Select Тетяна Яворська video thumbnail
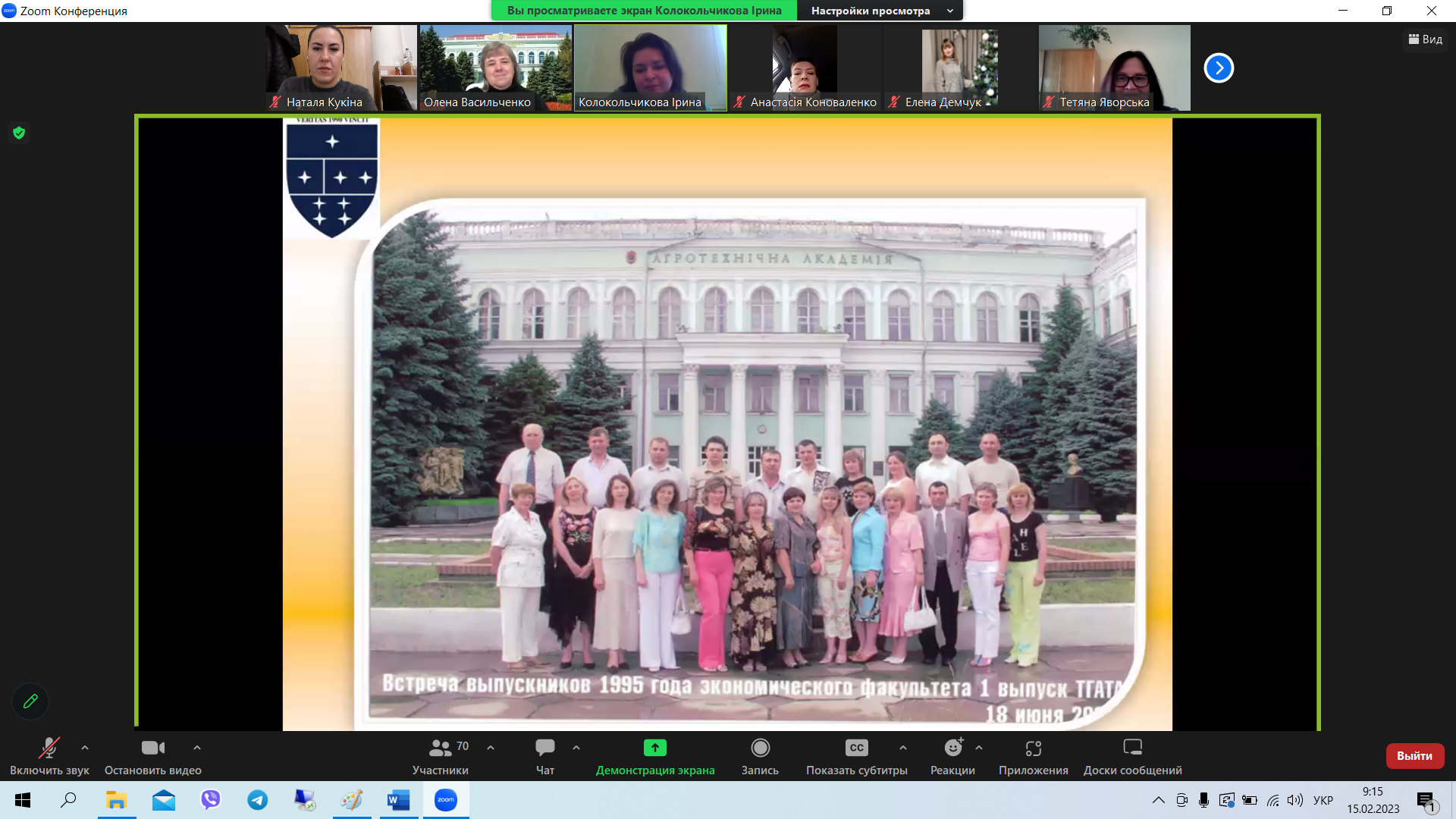This screenshot has width=1456, height=819. coord(1114,67)
